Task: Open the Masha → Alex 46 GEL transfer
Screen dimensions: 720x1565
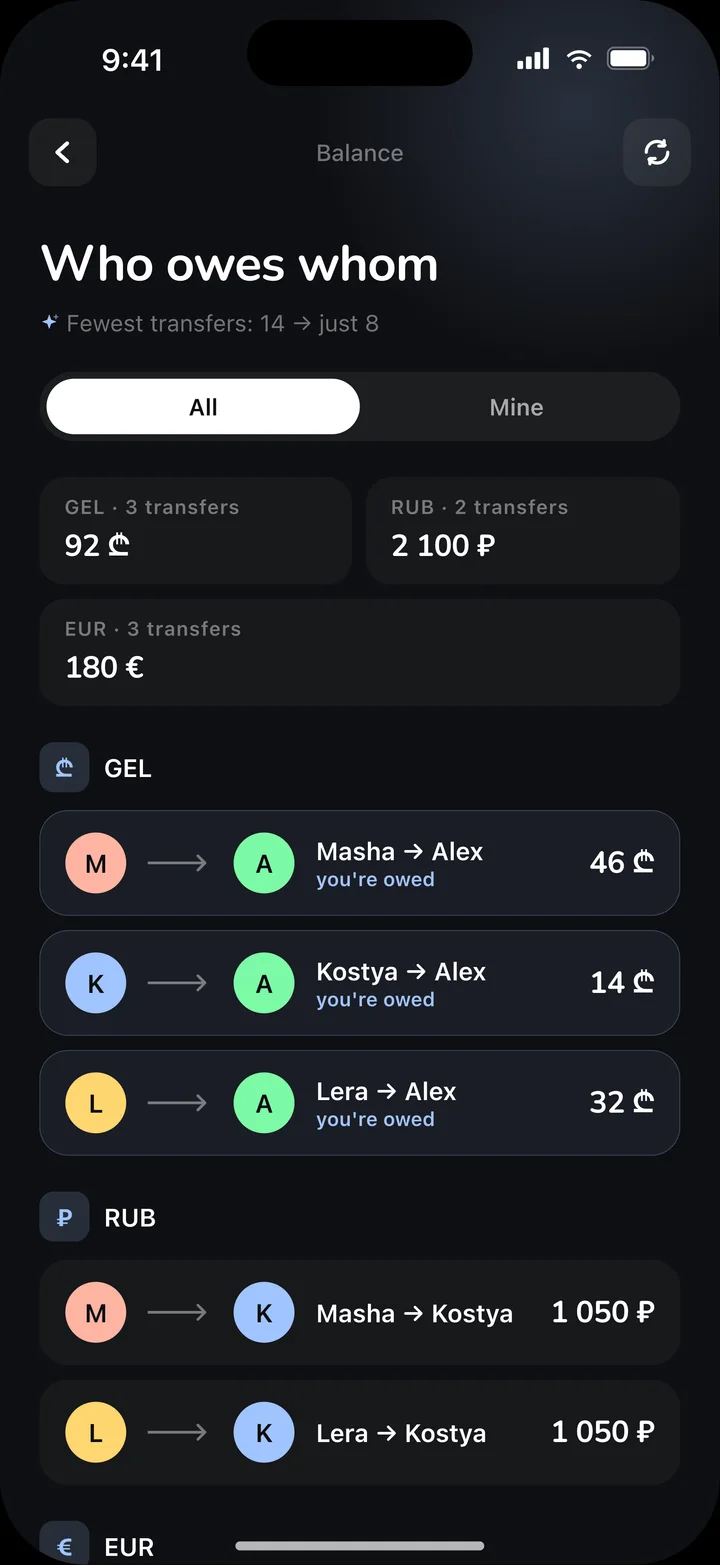Action: tap(360, 863)
